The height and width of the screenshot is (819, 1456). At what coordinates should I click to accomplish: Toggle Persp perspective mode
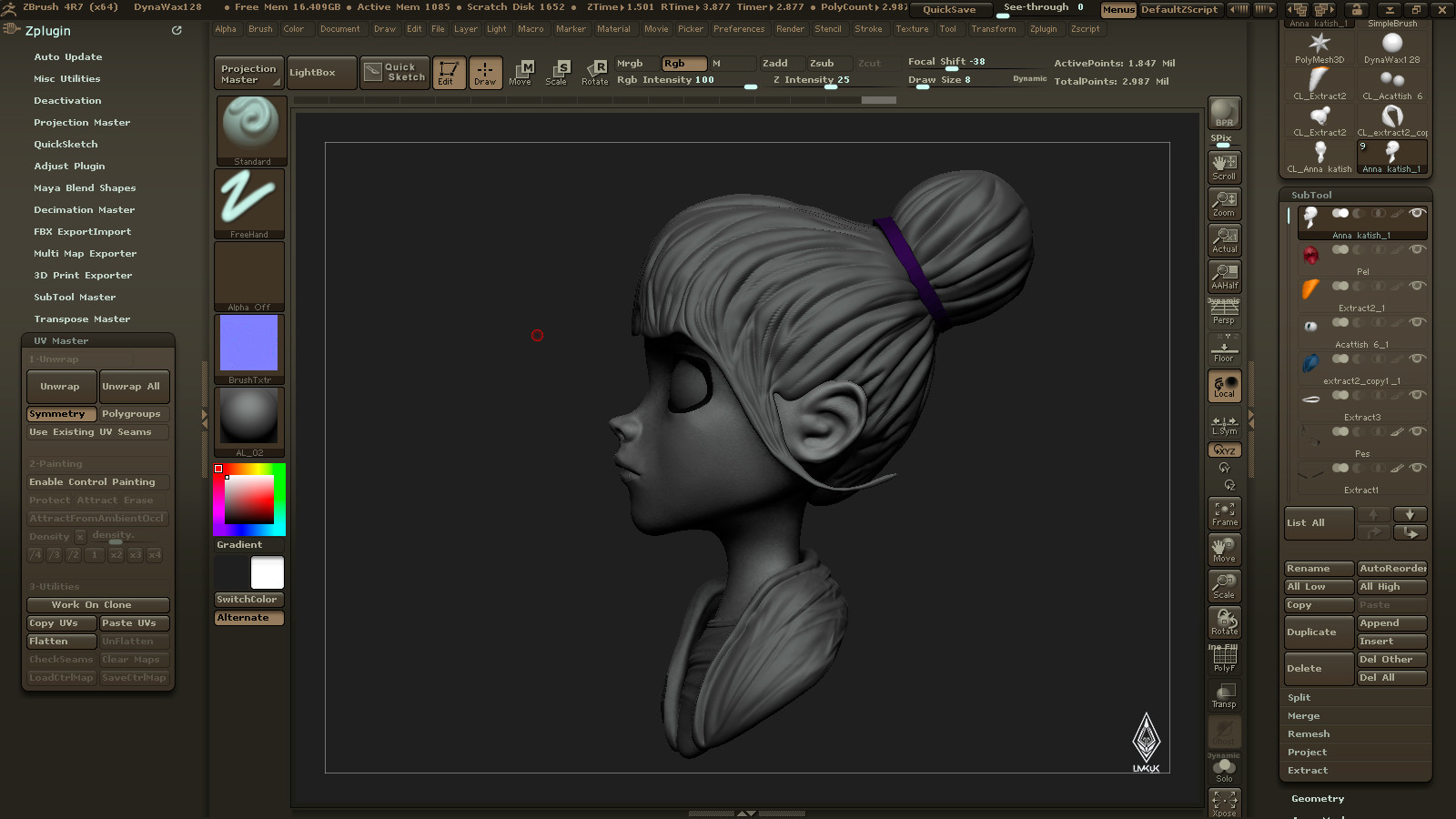[1224, 313]
